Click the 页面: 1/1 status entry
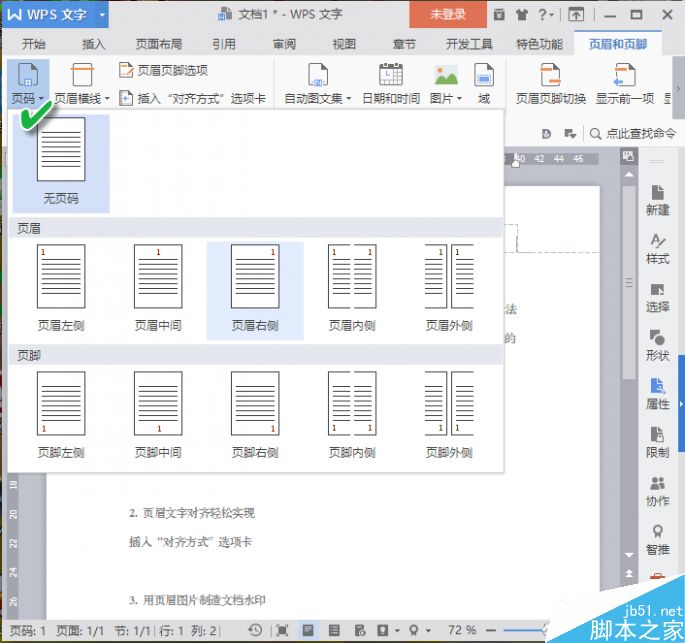This screenshot has height=643, width=685. point(80,631)
